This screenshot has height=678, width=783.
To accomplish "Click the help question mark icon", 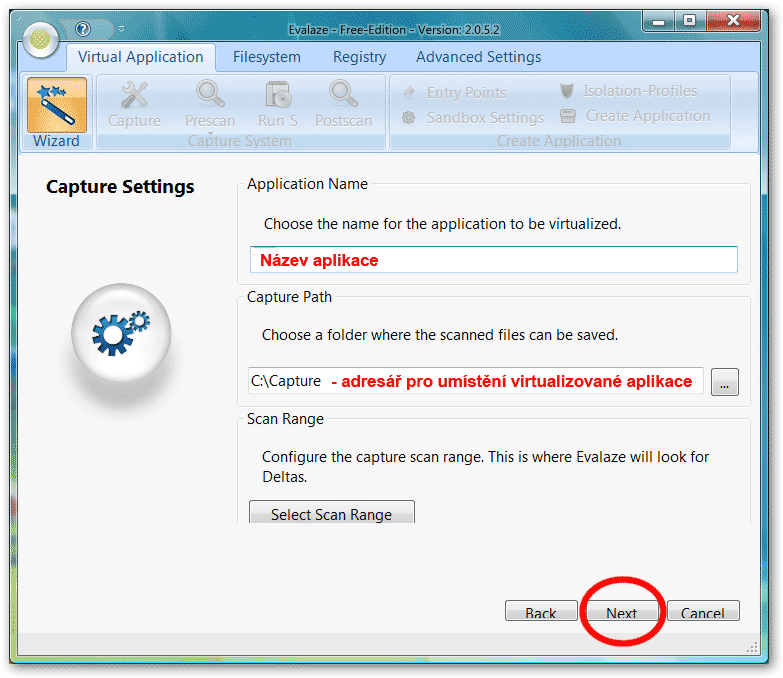I will [x=83, y=29].
